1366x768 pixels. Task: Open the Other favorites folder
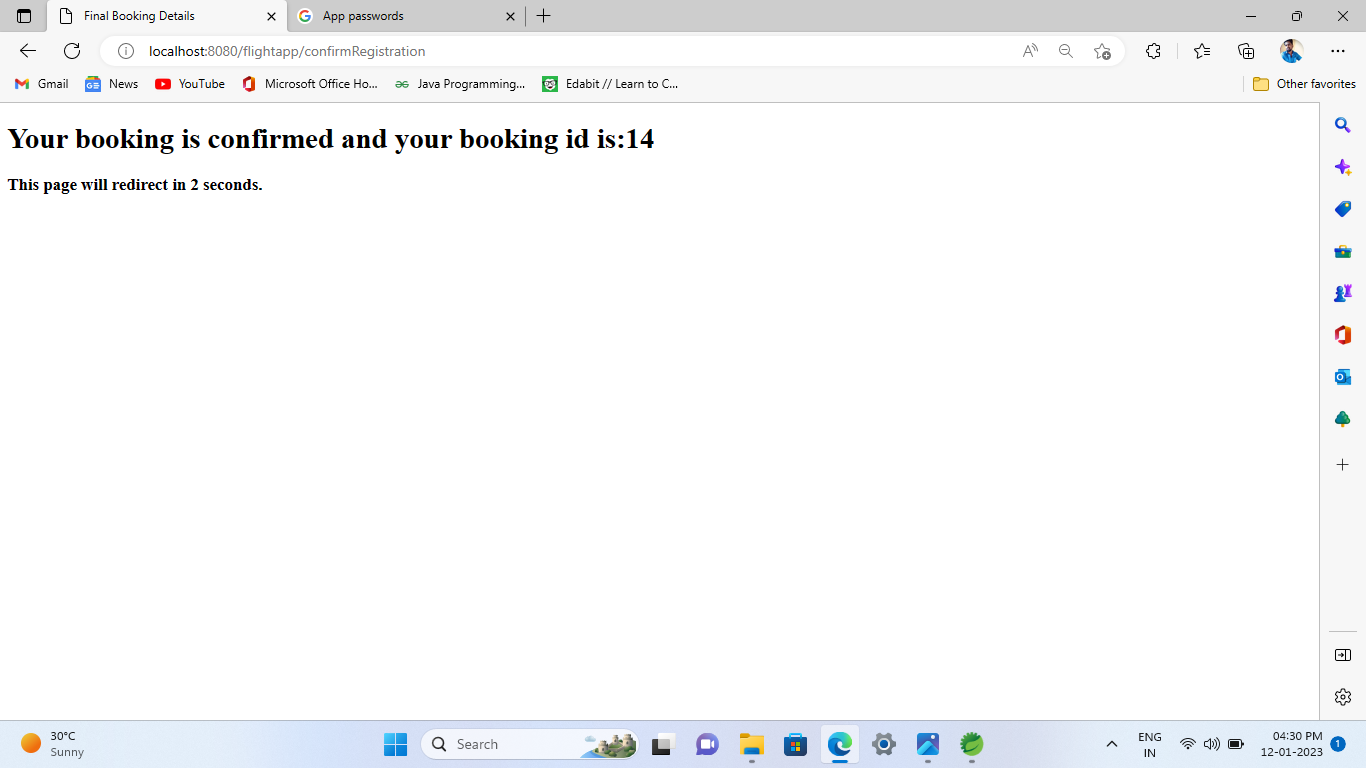pyautogui.click(x=1304, y=84)
